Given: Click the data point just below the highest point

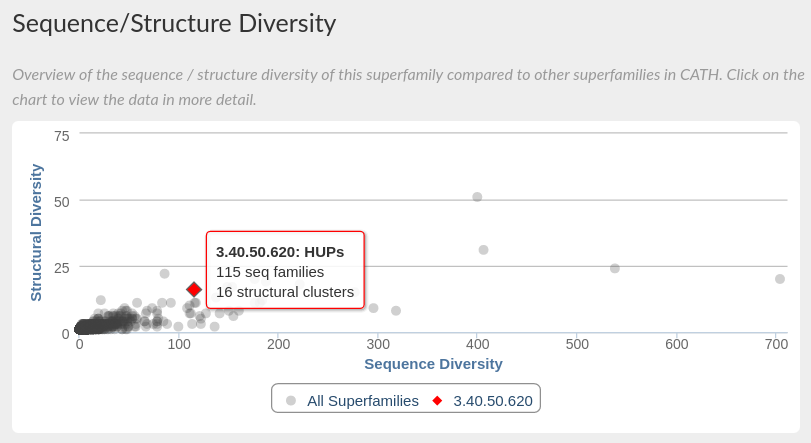Looking at the screenshot, I should pos(483,250).
